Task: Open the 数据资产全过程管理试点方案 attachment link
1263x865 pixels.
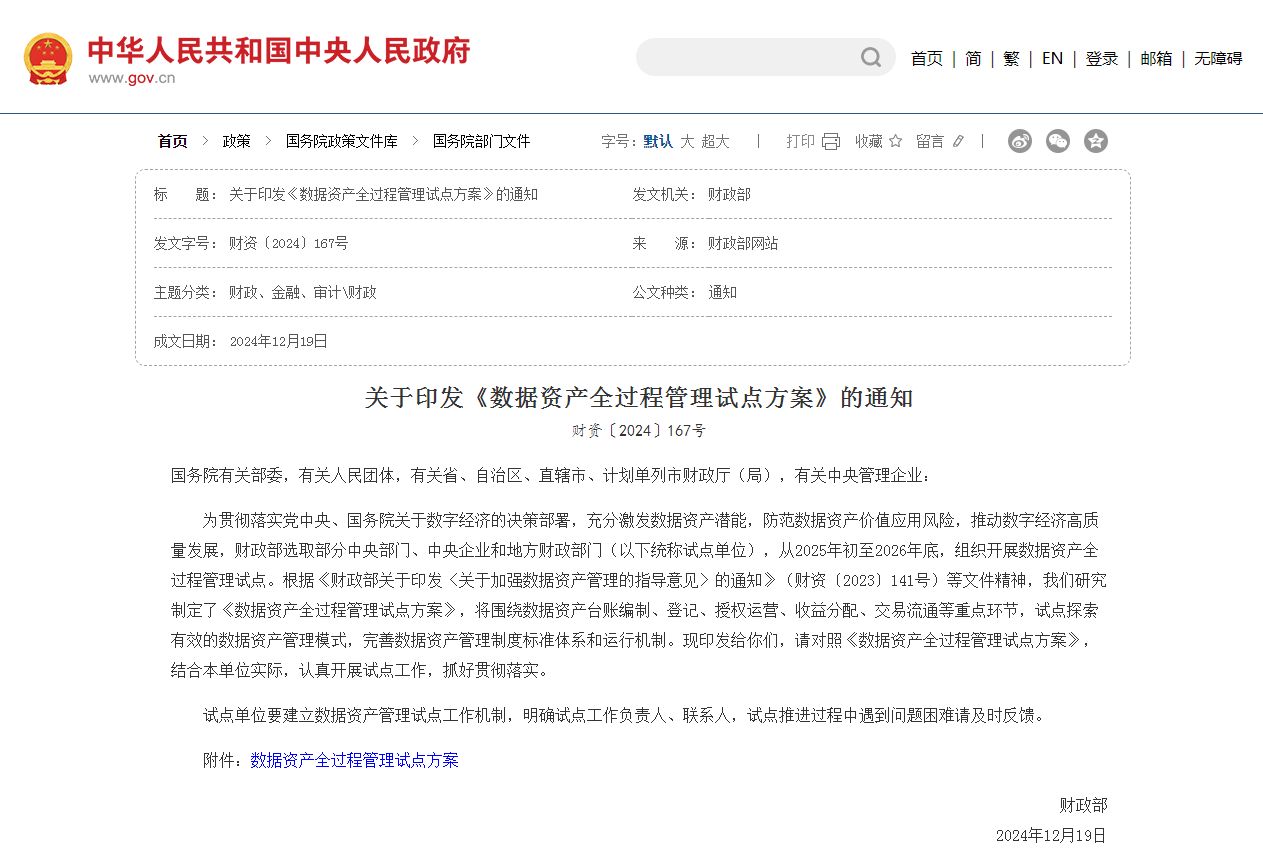Action: 354,760
